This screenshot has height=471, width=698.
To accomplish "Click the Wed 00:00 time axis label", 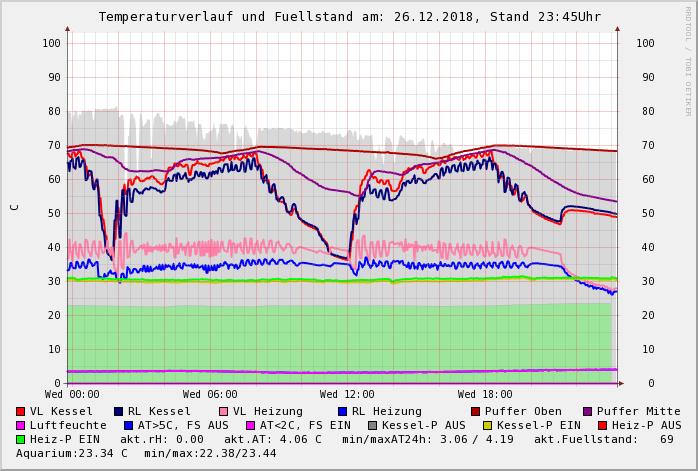I will click(x=72, y=394).
